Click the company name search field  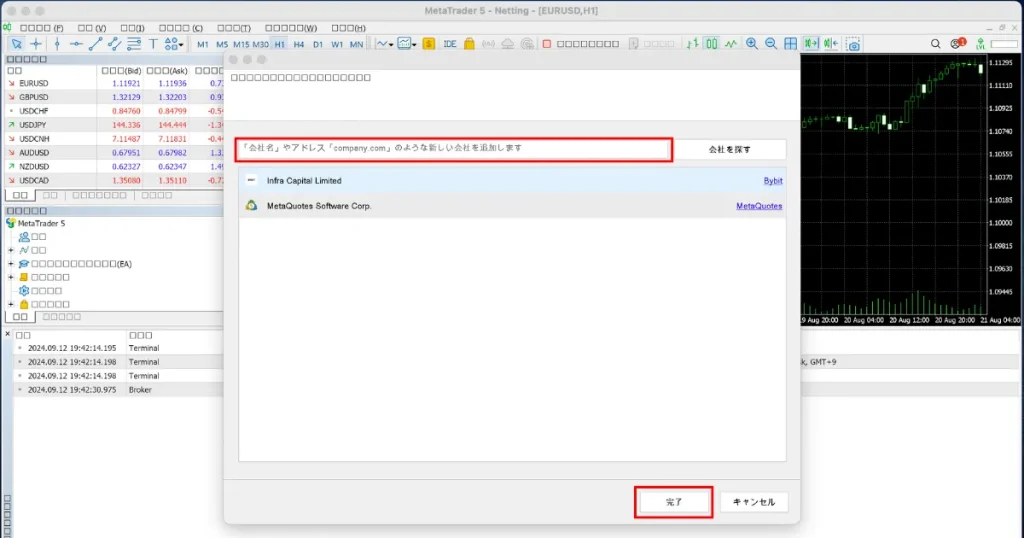[454, 149]
